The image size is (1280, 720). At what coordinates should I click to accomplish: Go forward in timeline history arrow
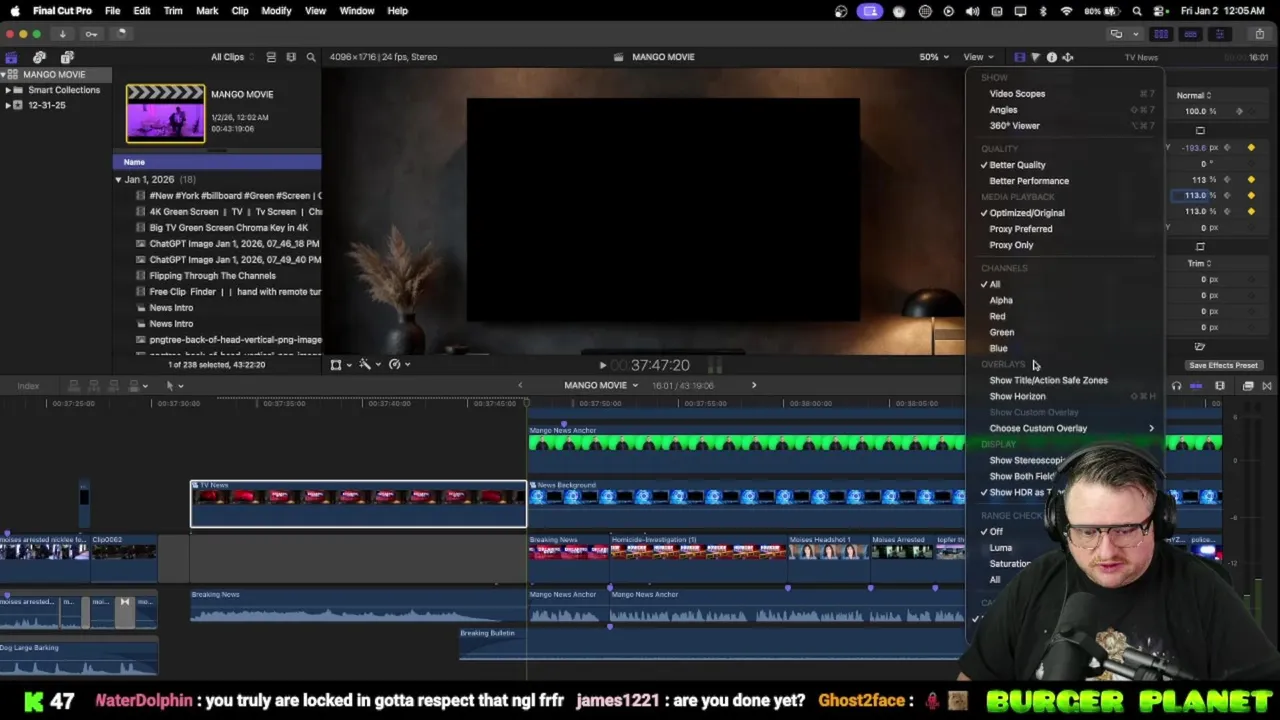pyautogui.click(x=754, y=386)
